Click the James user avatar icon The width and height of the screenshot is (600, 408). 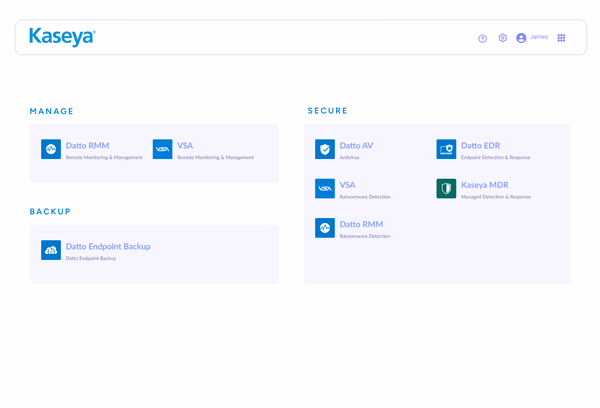coord(521,38)
